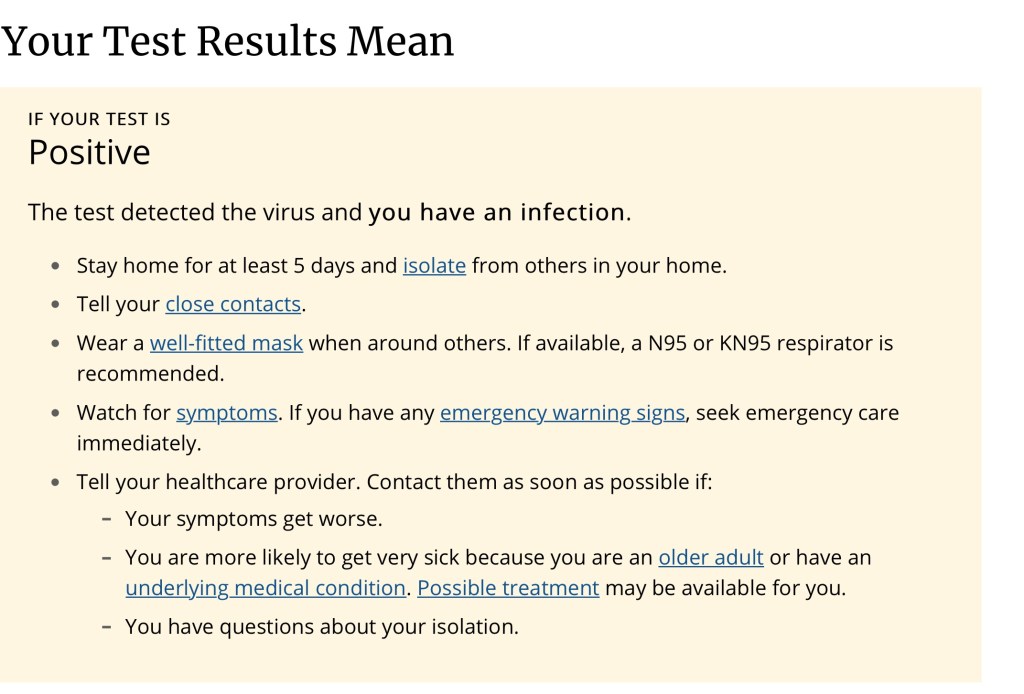
Task: Select the "Positive" heading
Action: click(x=89, y=152)
